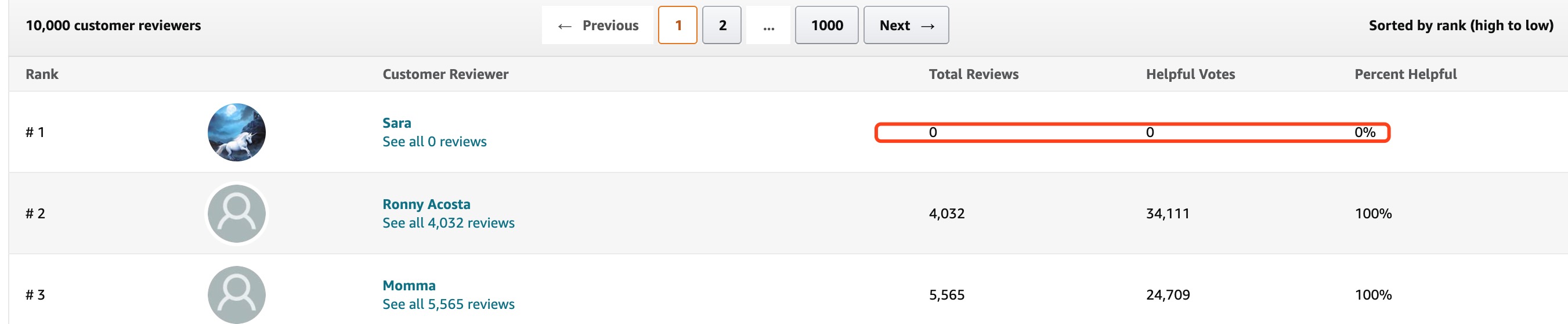Click the Helpful Votes column header
Image resolution: width=1568 pixels, height=324 pixels.
(1191, 74)
